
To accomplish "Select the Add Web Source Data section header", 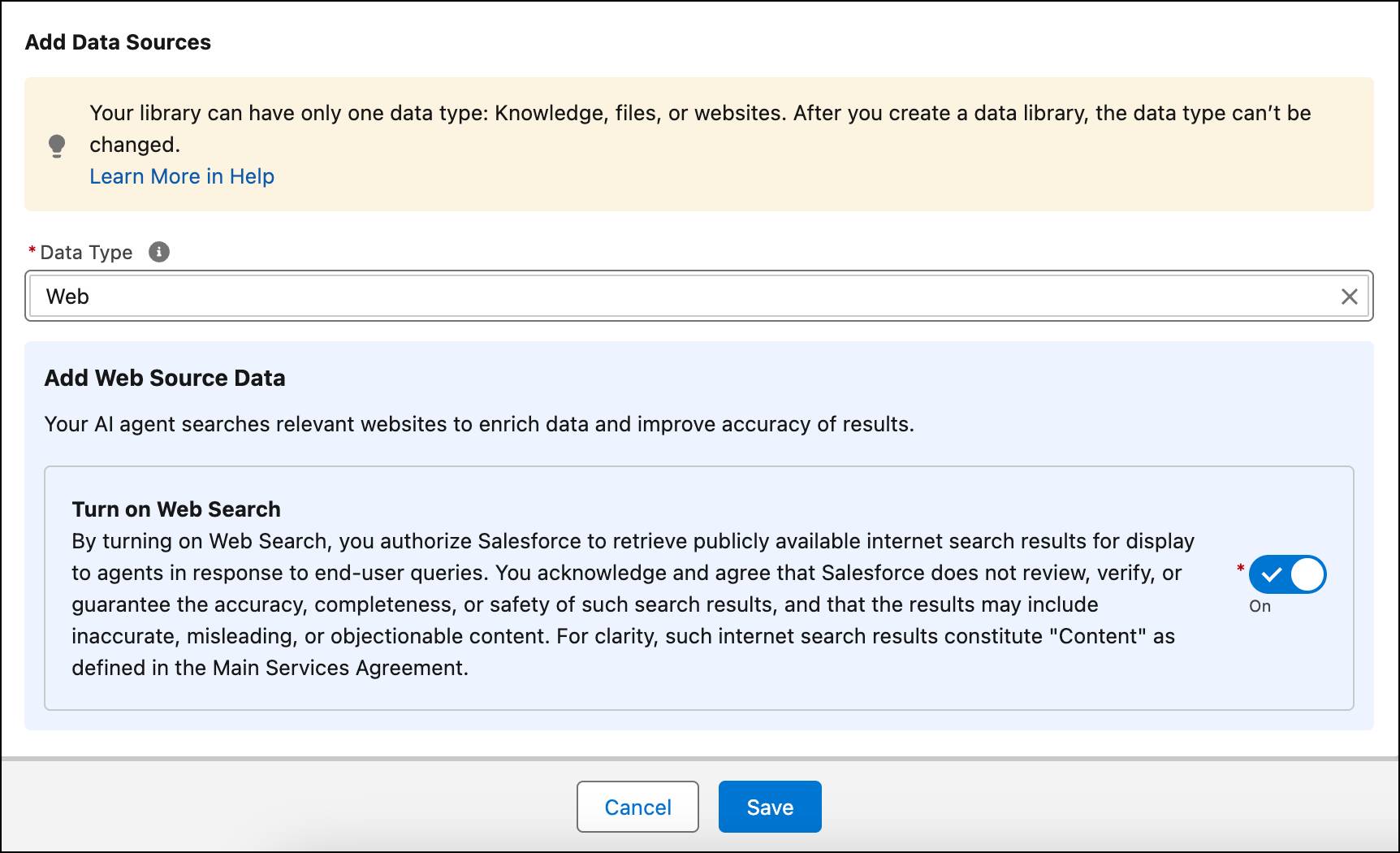I will [x=164, y=378].
